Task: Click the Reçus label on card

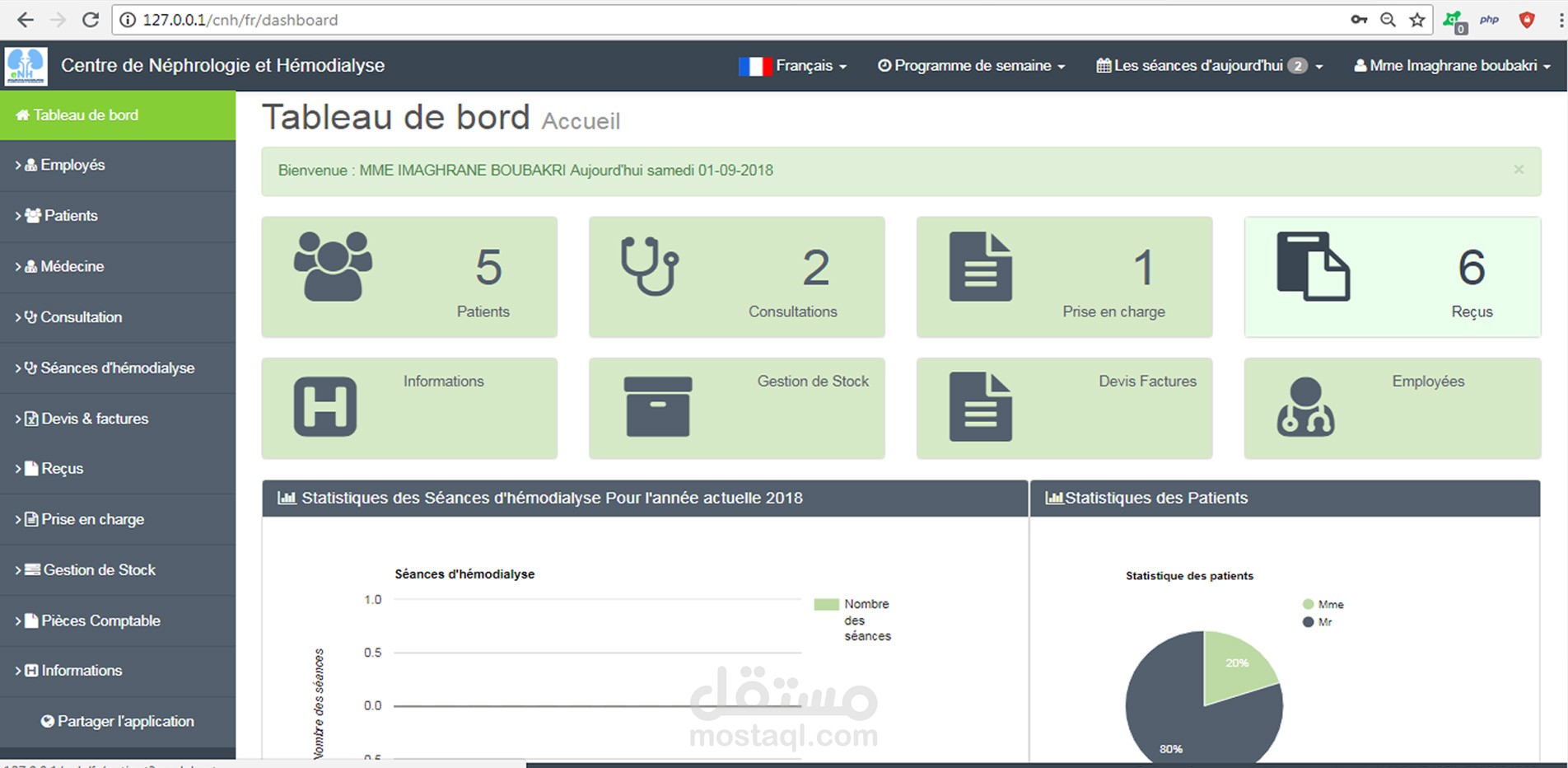Action: coord(1472,311)
